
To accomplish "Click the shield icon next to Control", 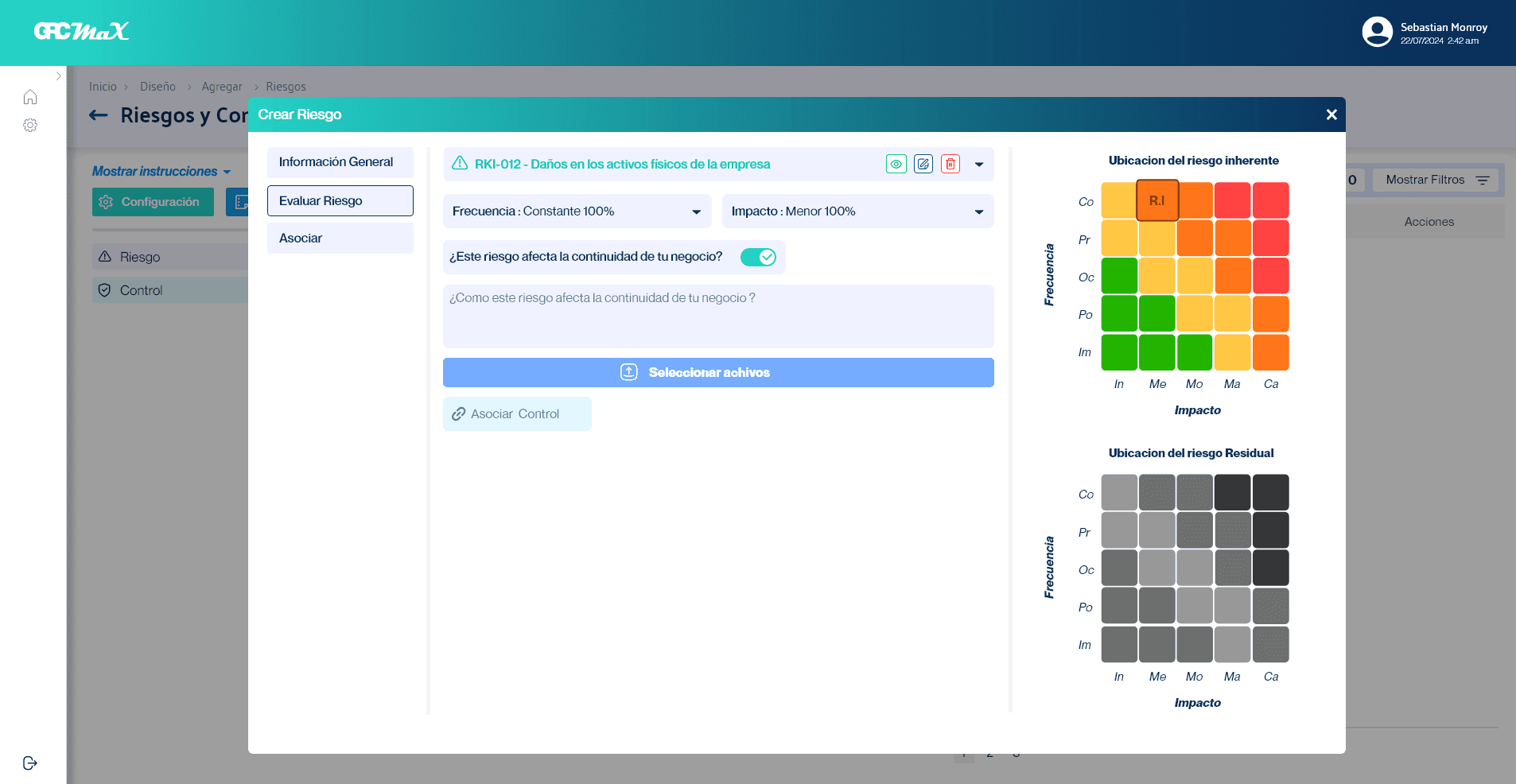I will [104, 289].
